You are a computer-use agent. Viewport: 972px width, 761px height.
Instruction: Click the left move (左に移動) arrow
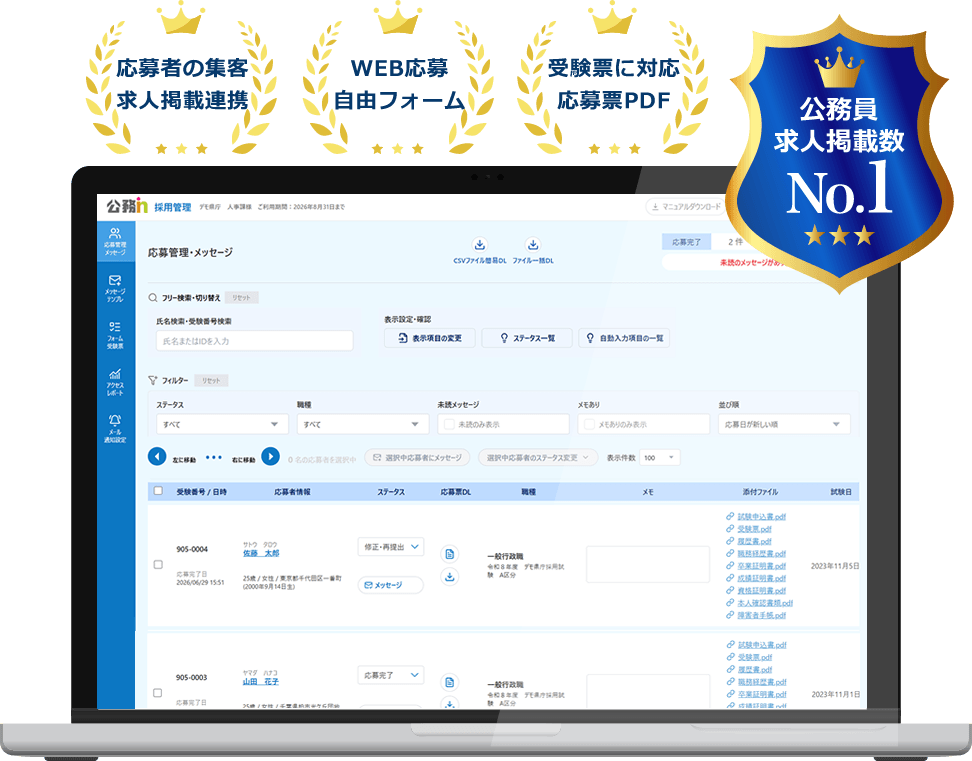coord(157,457)
